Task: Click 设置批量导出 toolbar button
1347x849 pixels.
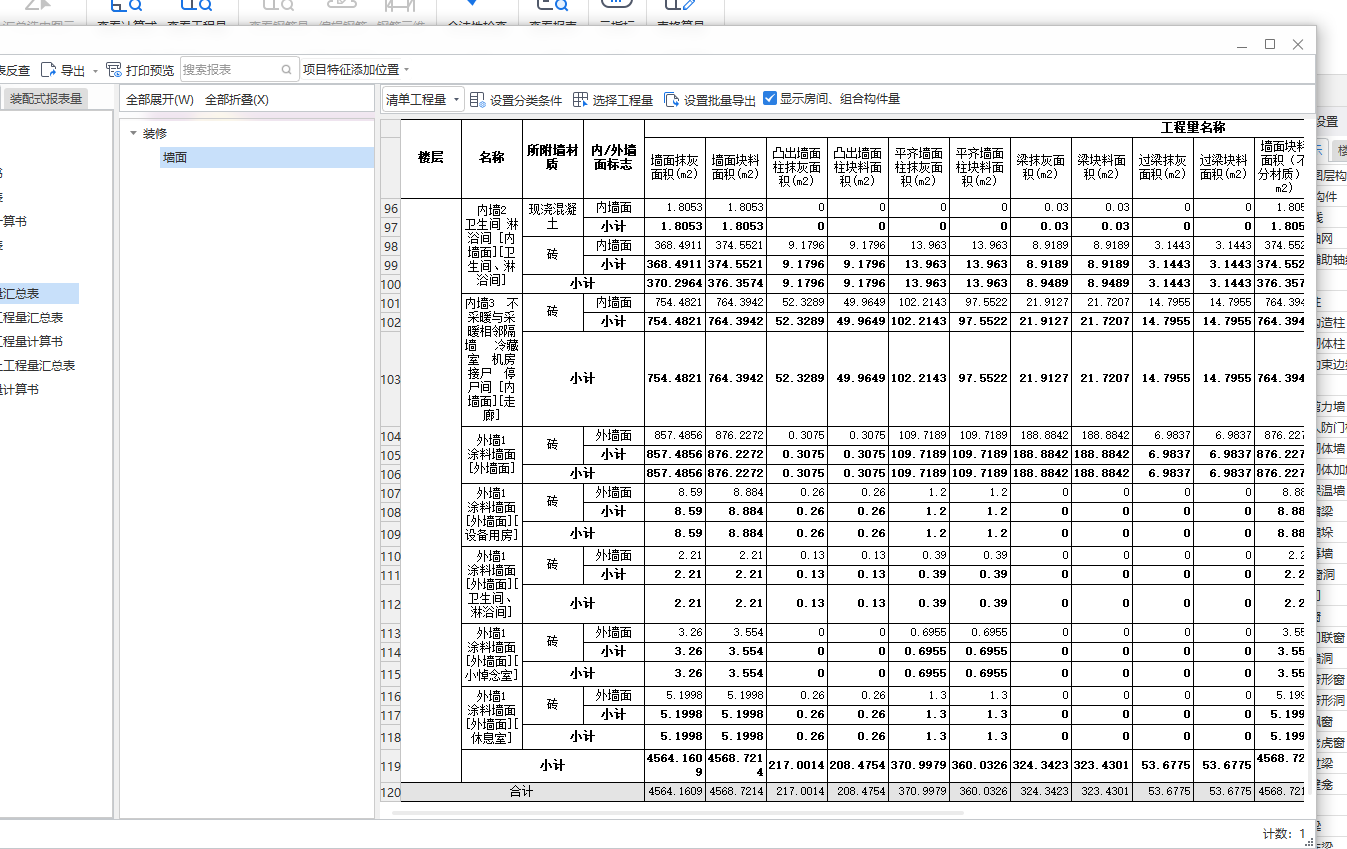Action: (x=710, y=100)
